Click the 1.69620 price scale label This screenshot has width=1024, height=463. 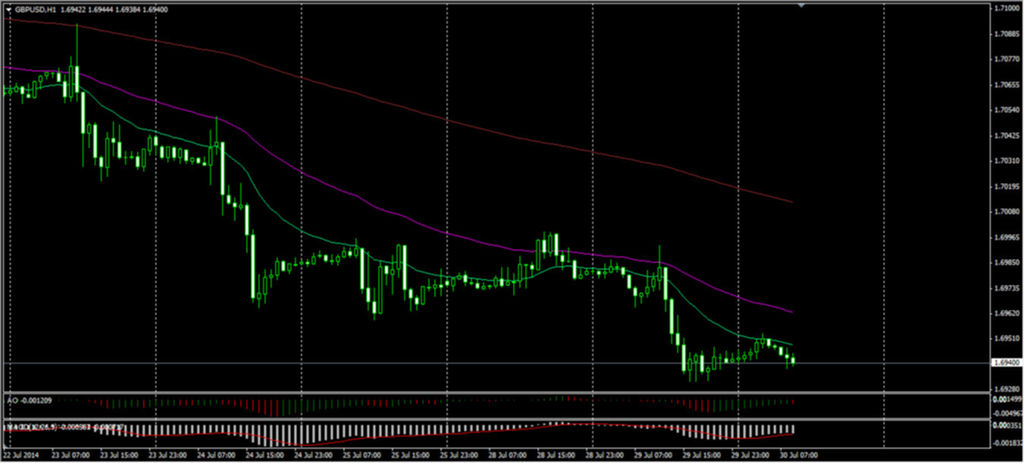[x=1007, y=313]
